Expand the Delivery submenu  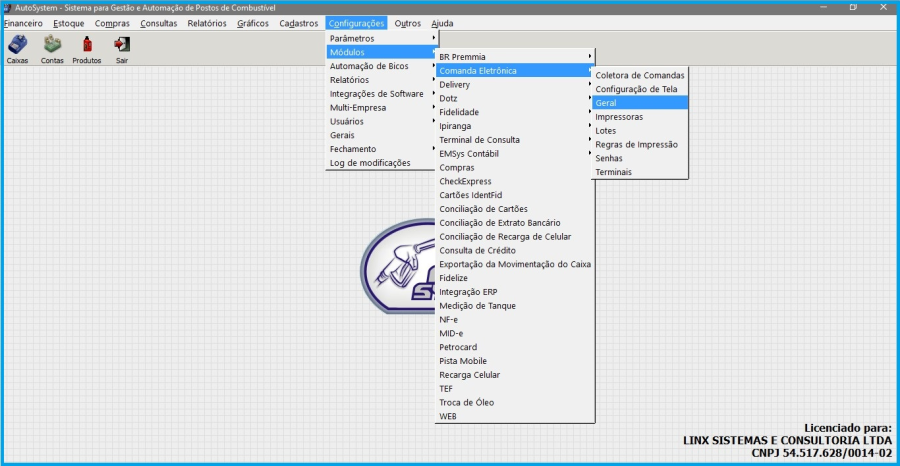click(x=515, y=84)
